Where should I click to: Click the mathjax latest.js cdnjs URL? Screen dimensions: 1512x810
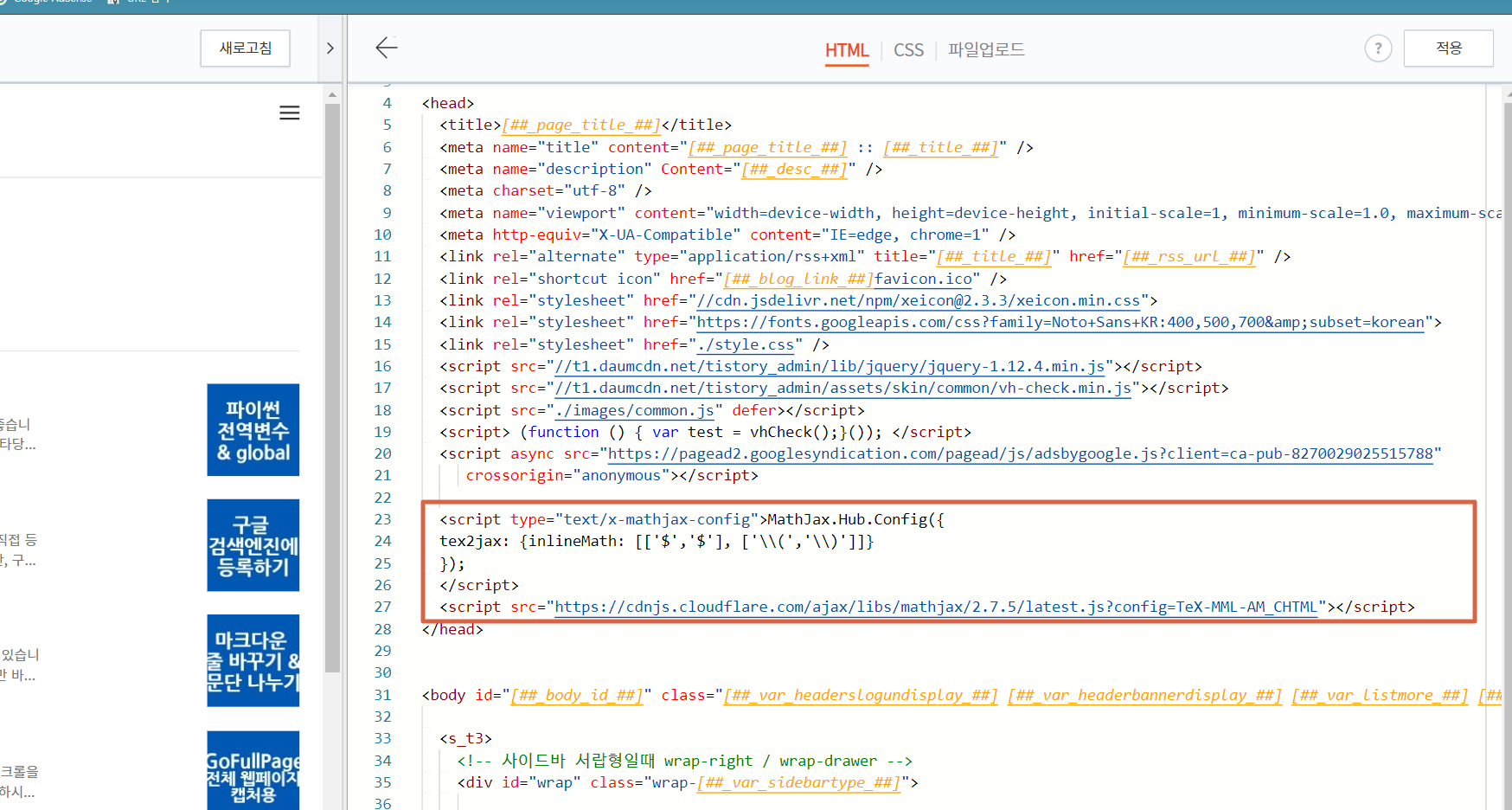pos(936,607)
